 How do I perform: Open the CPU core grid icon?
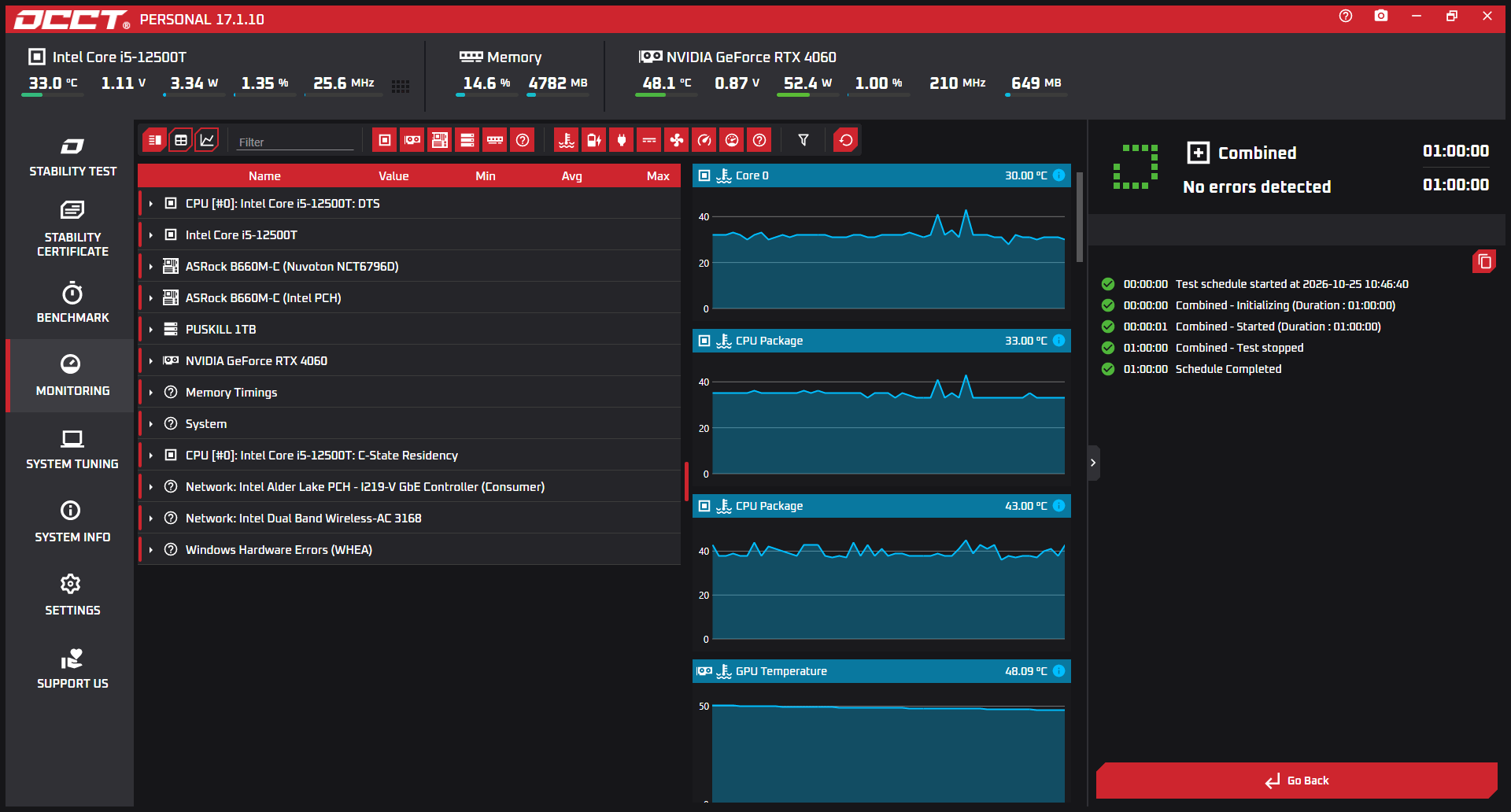[x=401, y=86]
